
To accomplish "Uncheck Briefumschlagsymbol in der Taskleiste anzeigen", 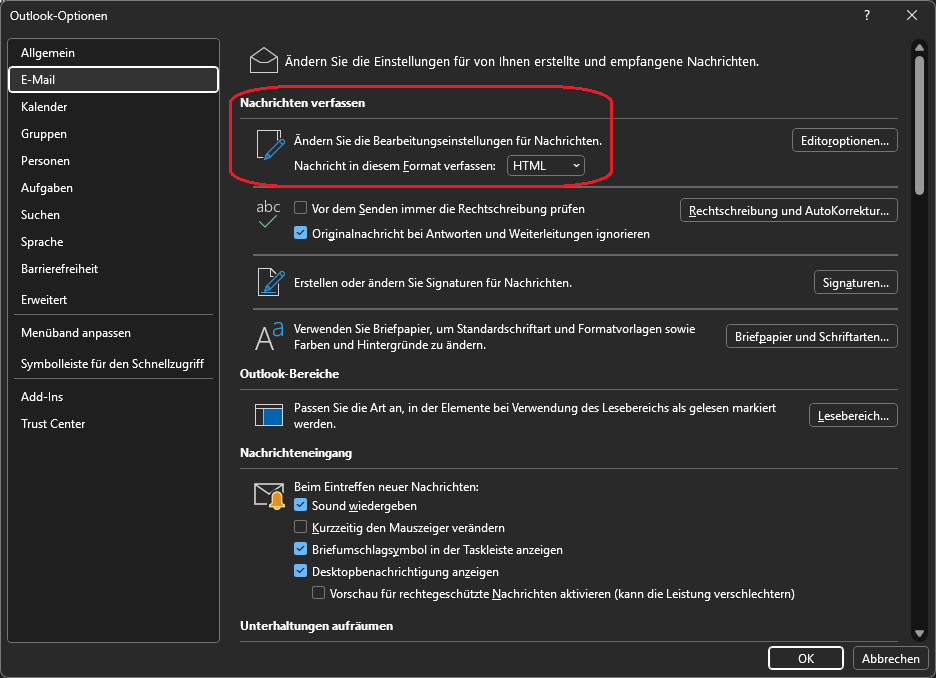I will [300, 548].
